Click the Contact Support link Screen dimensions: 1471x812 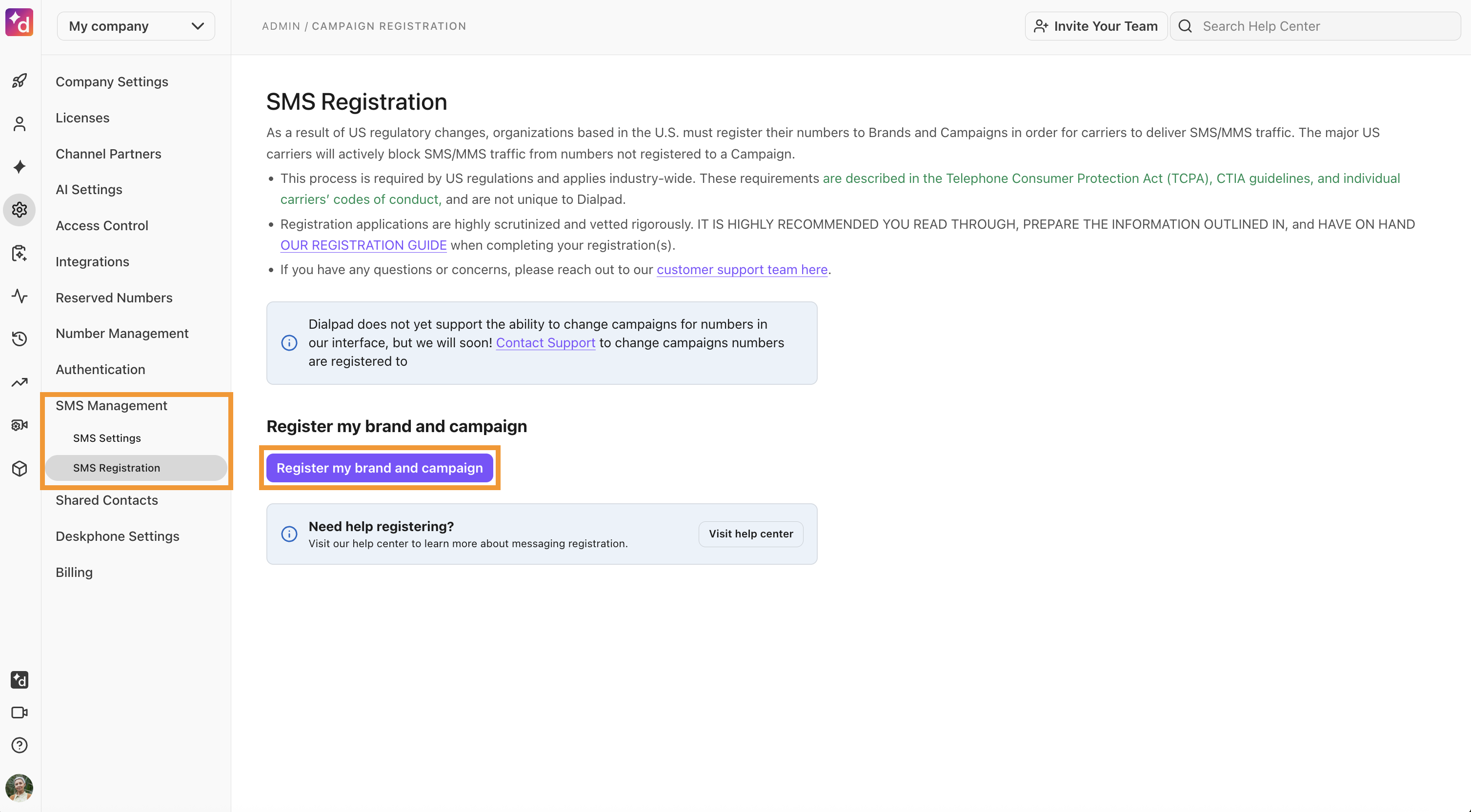pyautogui.click(x=545, y=343)
